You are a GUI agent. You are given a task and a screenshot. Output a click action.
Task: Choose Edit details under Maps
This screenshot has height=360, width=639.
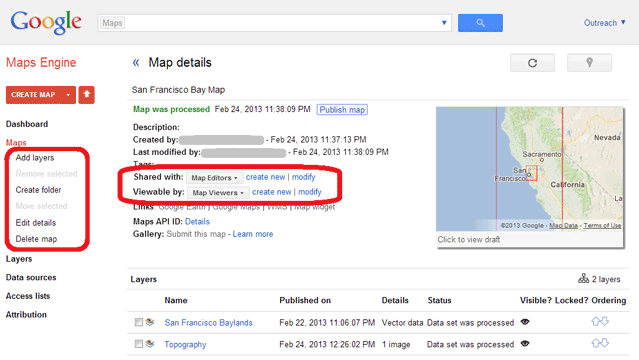tap(36, 223)
